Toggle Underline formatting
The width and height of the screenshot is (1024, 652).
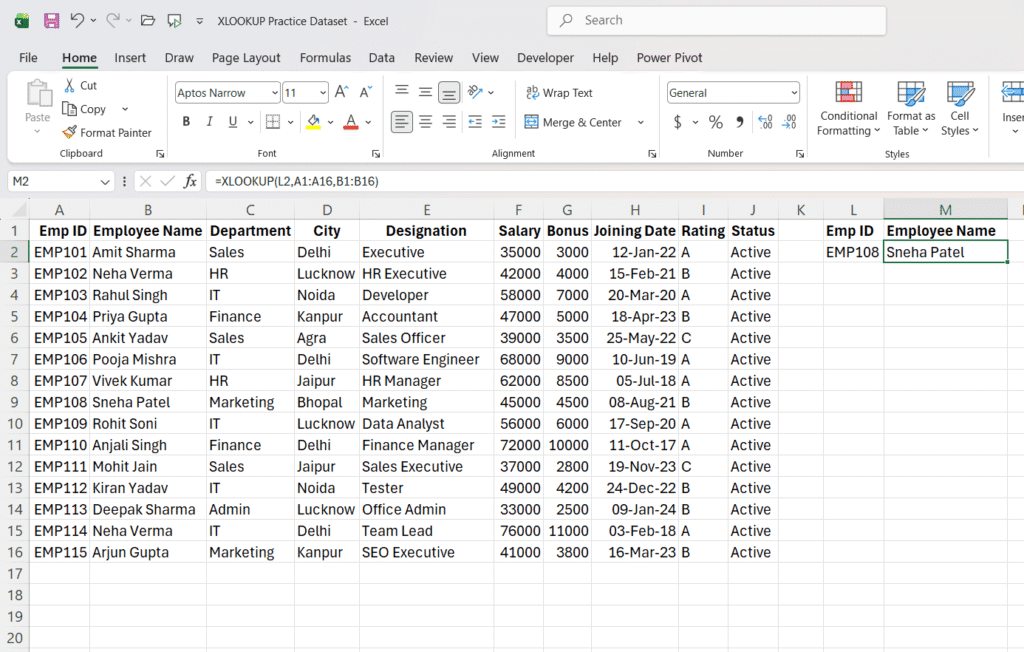(x=233, y=122)
